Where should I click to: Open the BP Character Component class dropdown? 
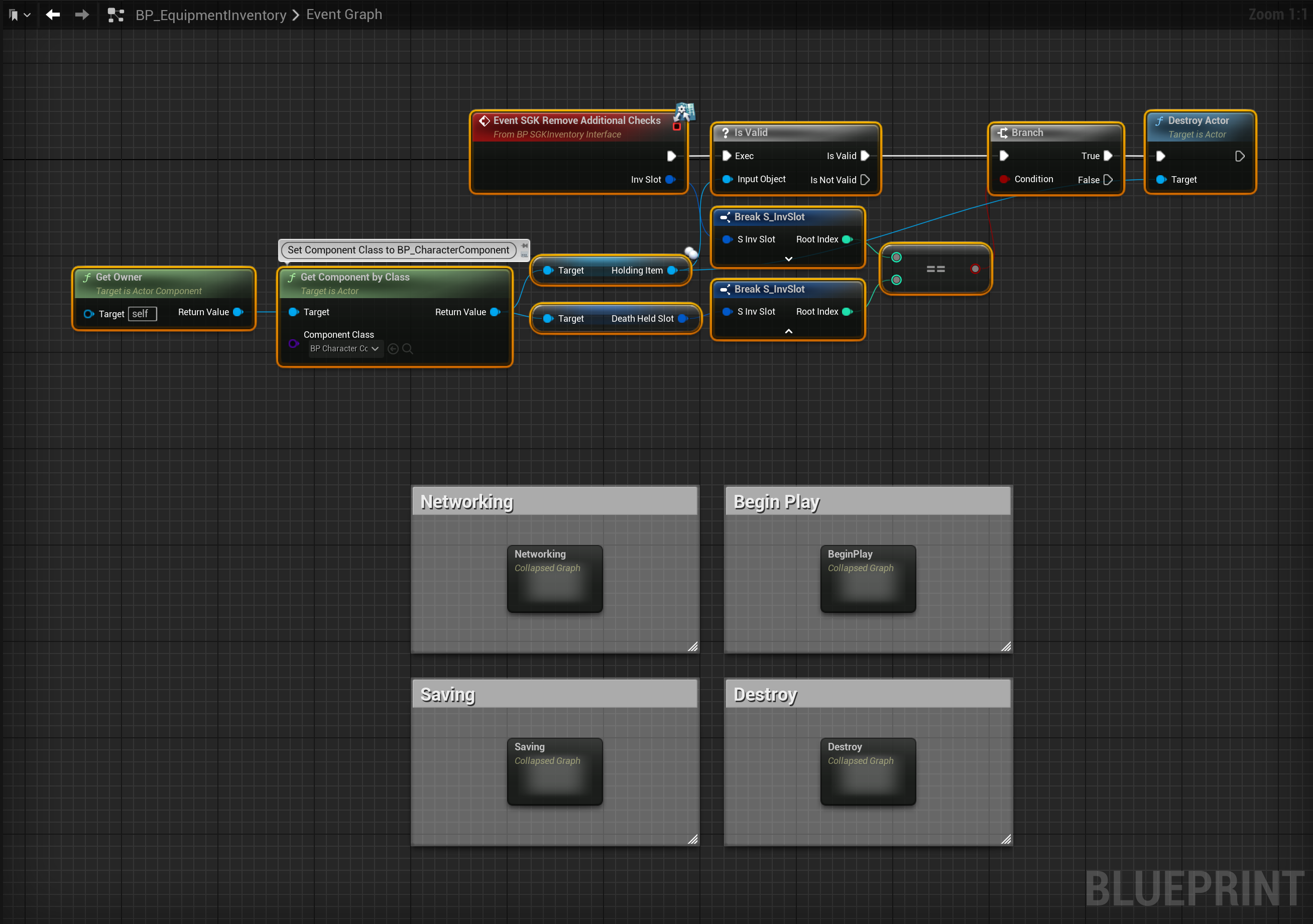coord(344,349)
